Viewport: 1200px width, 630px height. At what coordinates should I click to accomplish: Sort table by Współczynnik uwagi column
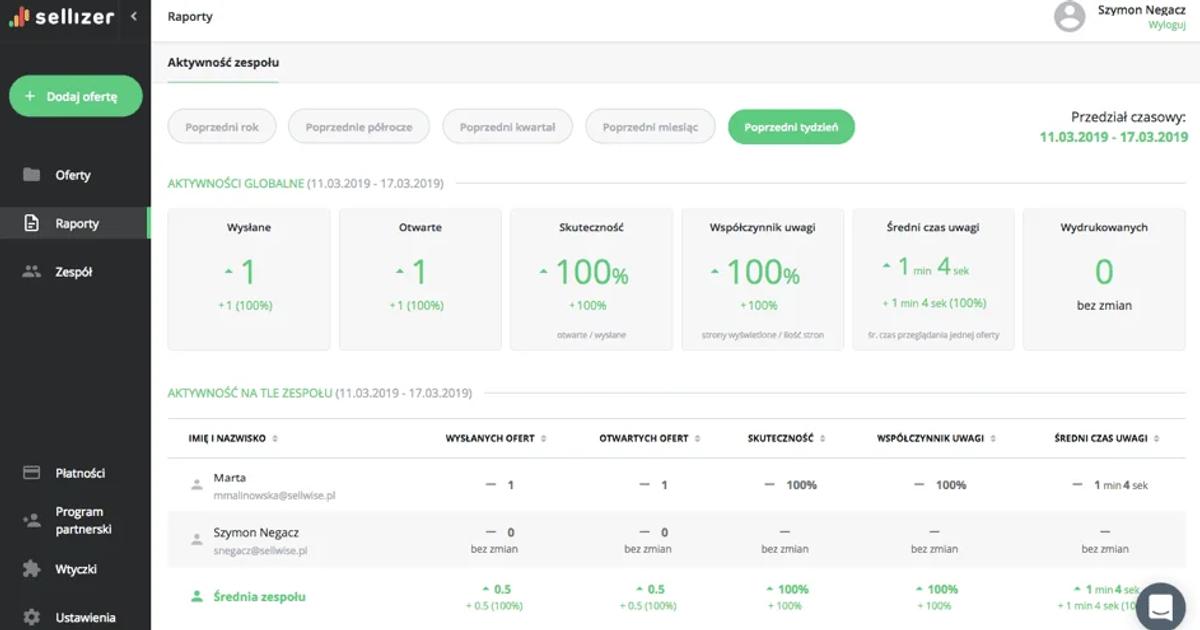(x=936, y=438)
